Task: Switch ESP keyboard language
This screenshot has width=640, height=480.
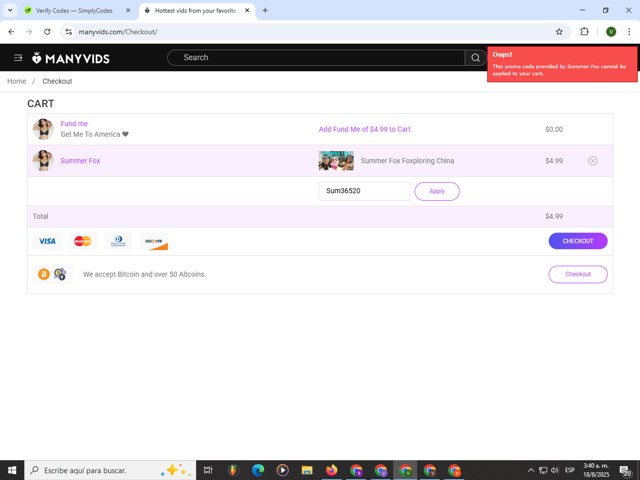Action: [x=570, y=470]
